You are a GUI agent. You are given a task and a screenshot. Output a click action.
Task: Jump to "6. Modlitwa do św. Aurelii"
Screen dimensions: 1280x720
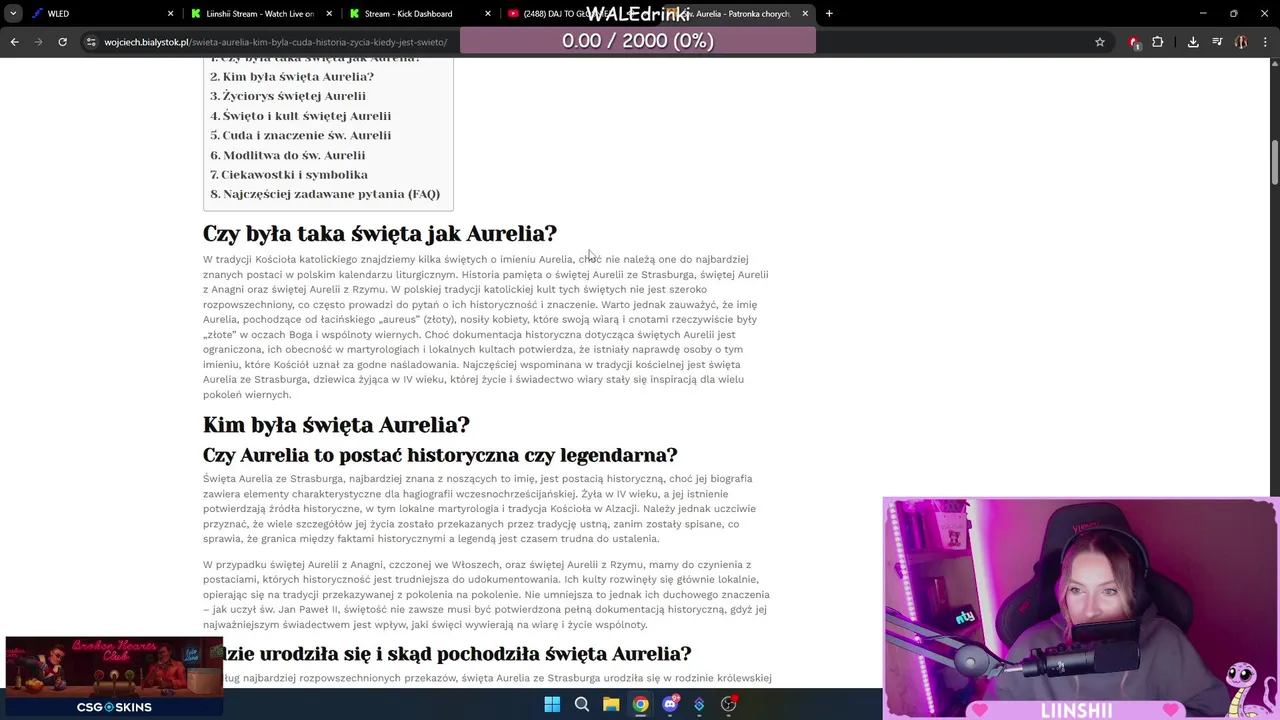click(x=287, y=155)
